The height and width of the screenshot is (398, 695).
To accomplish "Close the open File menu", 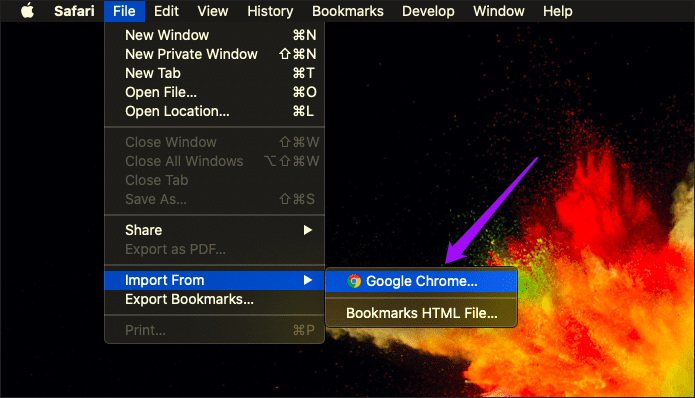I will coord(124,11).
